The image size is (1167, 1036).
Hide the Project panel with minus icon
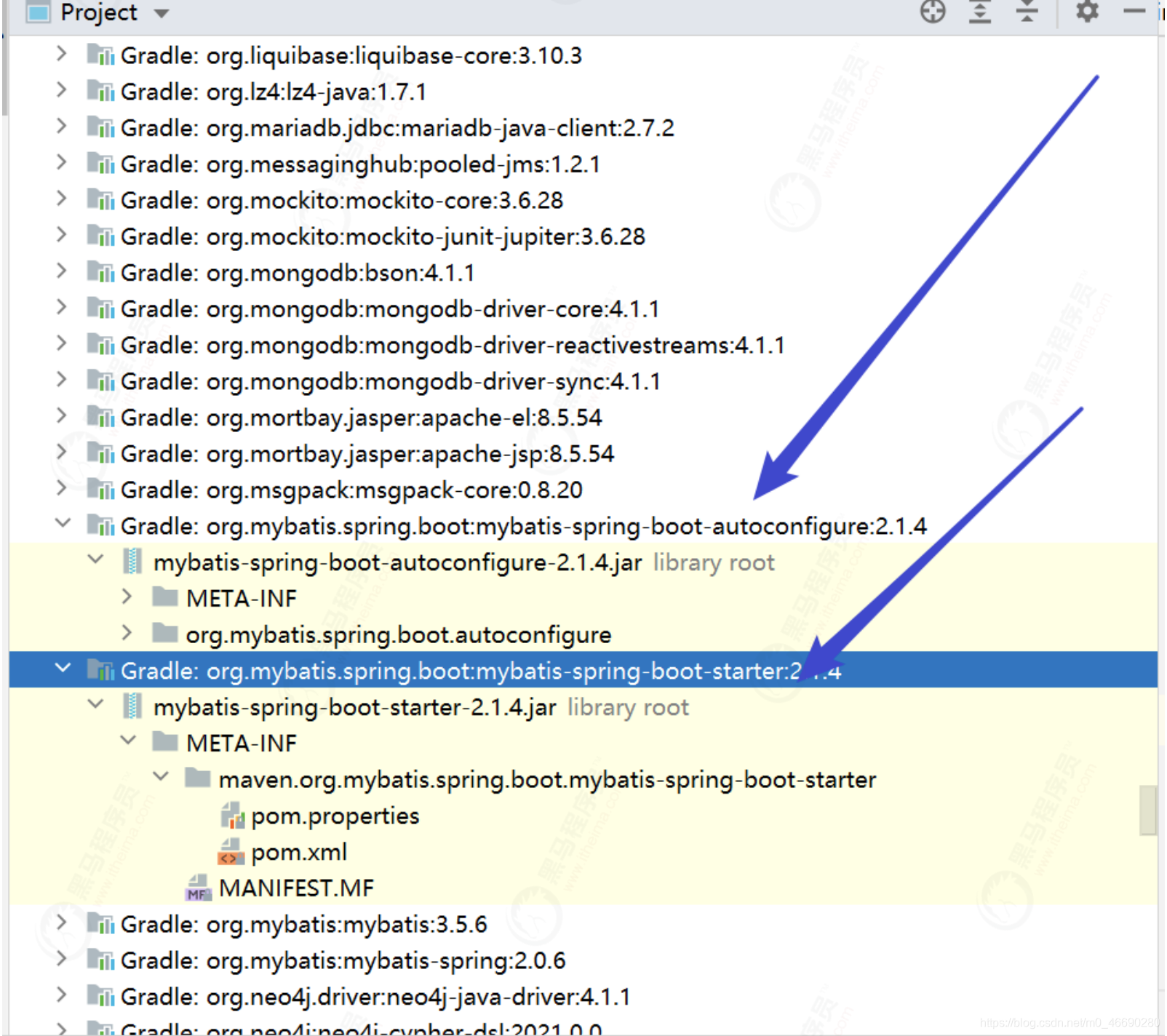[1134, 11]
